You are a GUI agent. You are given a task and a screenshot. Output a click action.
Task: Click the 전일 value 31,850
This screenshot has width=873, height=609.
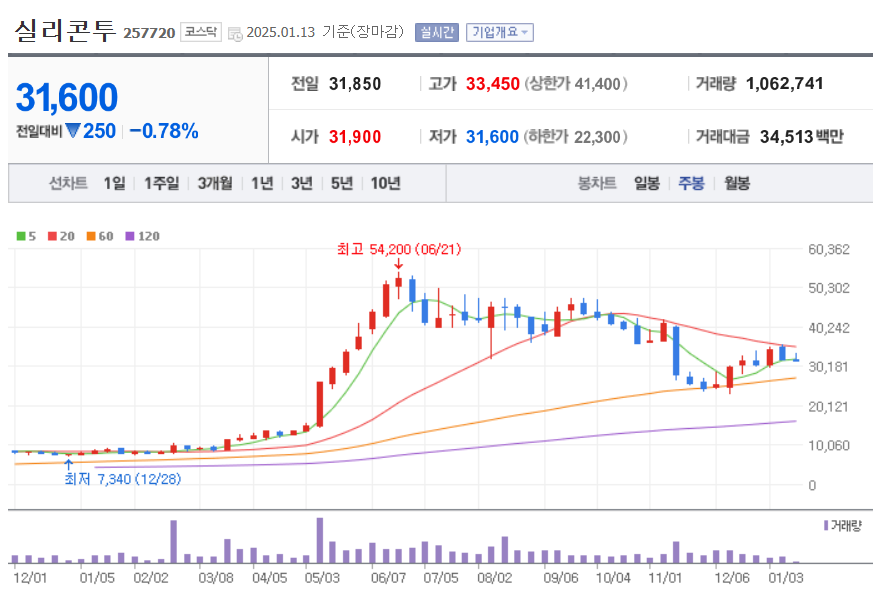point(355,84)
